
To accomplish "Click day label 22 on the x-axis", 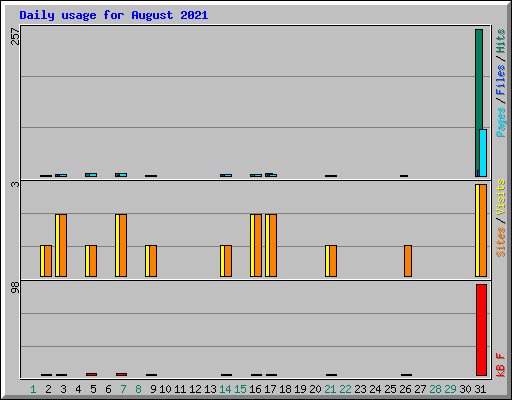I will coord(345,389).
